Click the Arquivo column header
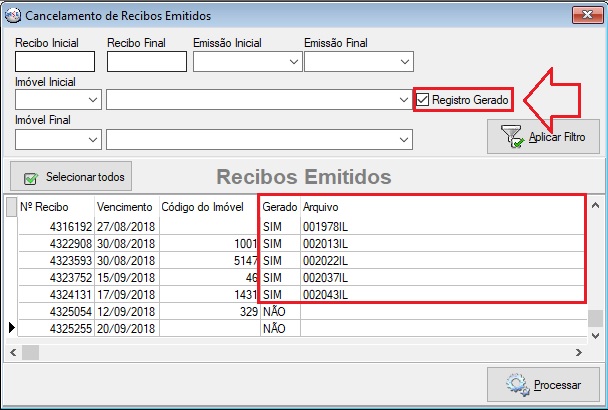 pyautogui.click(x=321, y=207)
